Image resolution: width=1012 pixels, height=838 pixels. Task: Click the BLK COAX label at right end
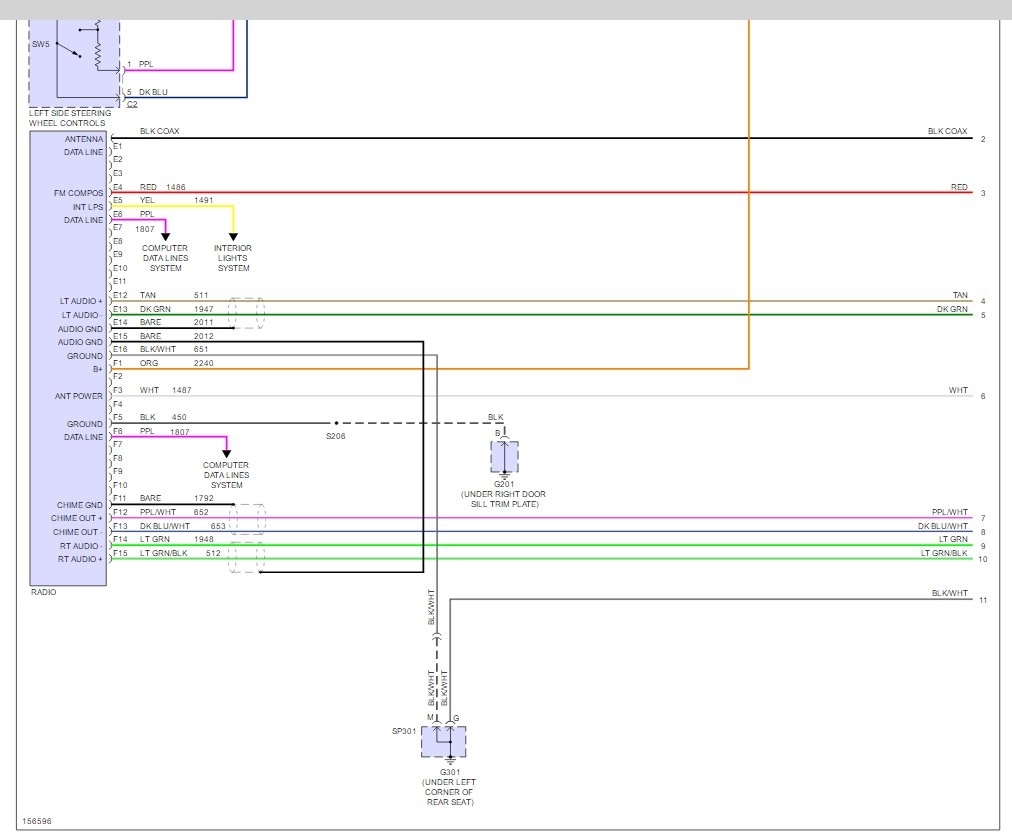(947, 131)
